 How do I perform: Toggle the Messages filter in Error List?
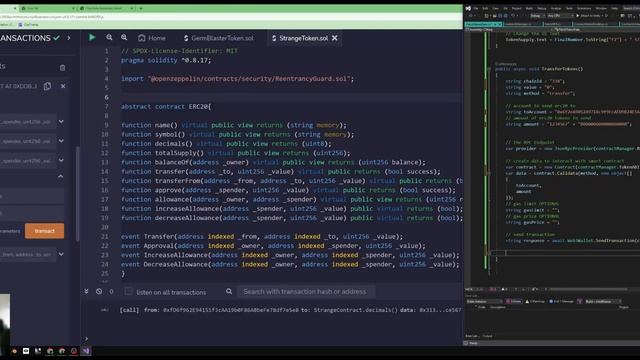click(x=561, y=301)
